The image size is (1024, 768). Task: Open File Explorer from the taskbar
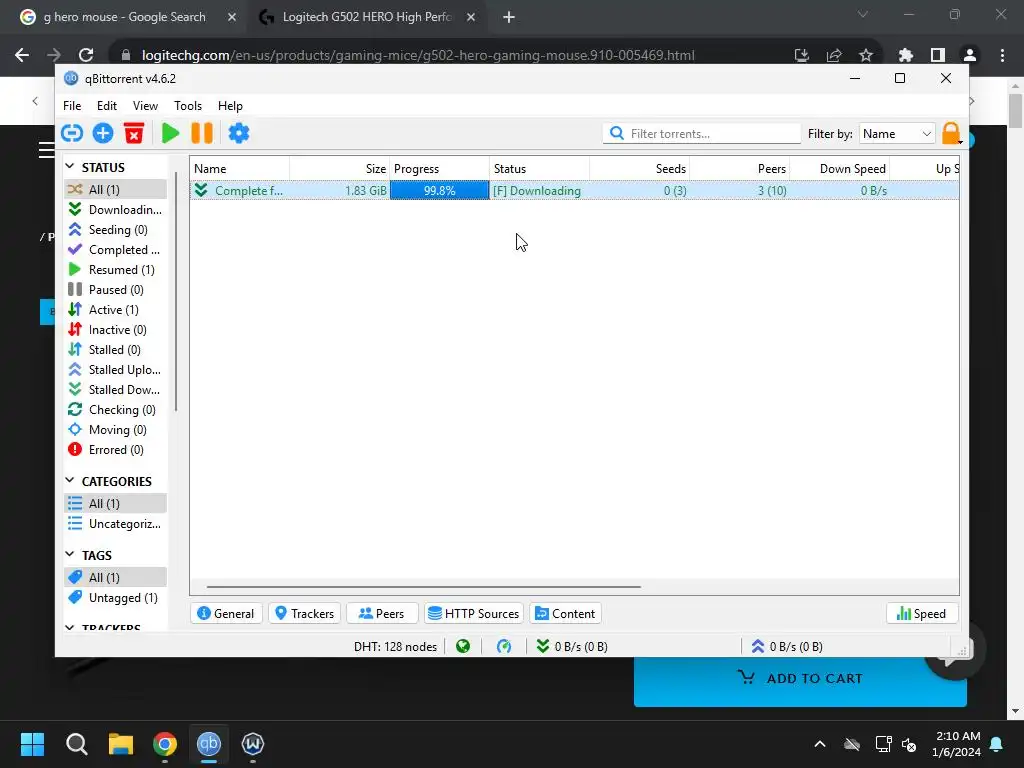coord(120,744)
